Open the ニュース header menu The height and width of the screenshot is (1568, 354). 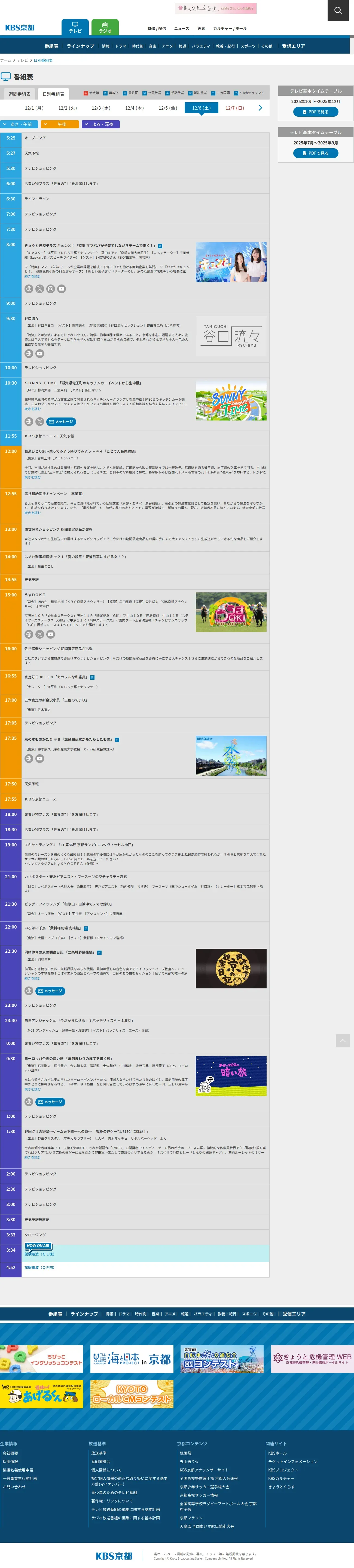tap(182, 29)
